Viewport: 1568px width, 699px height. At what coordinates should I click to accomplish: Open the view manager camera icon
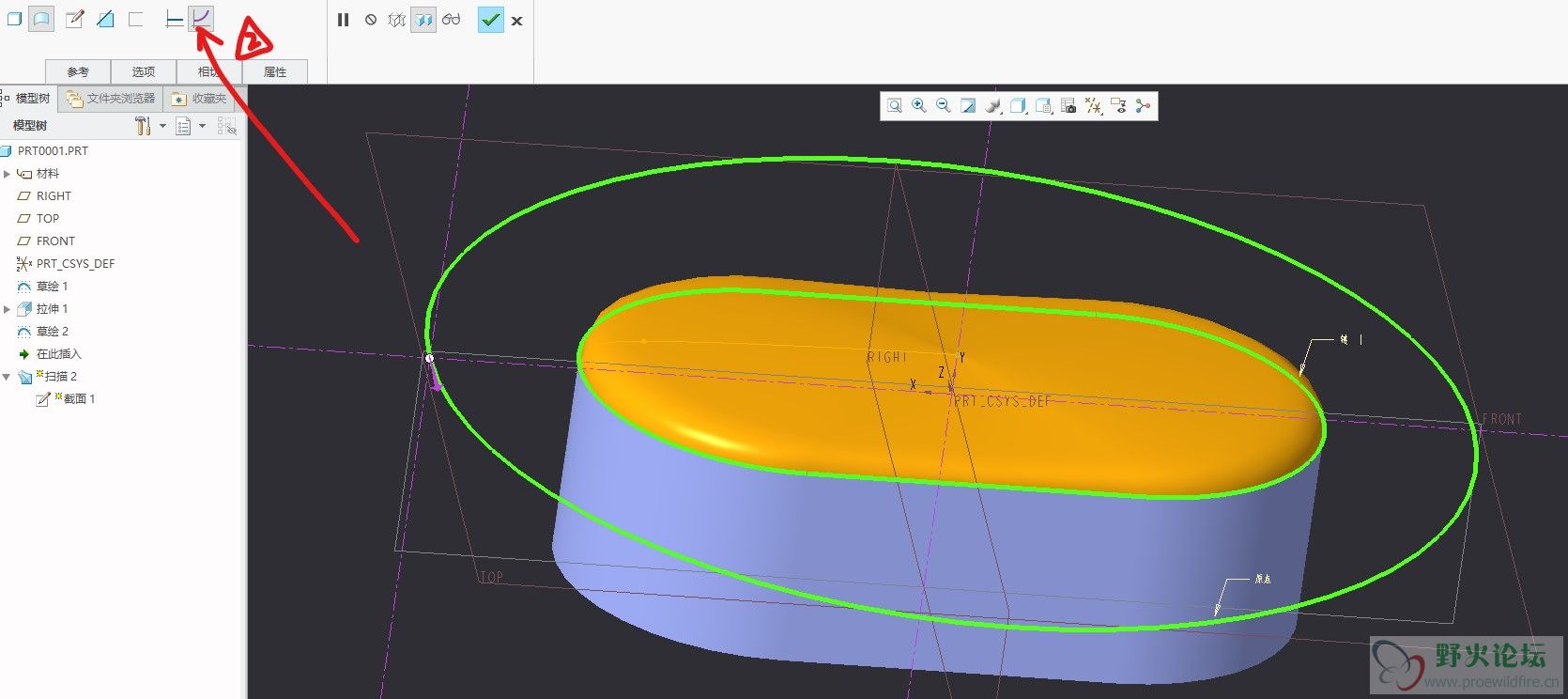pos(1068,106)
